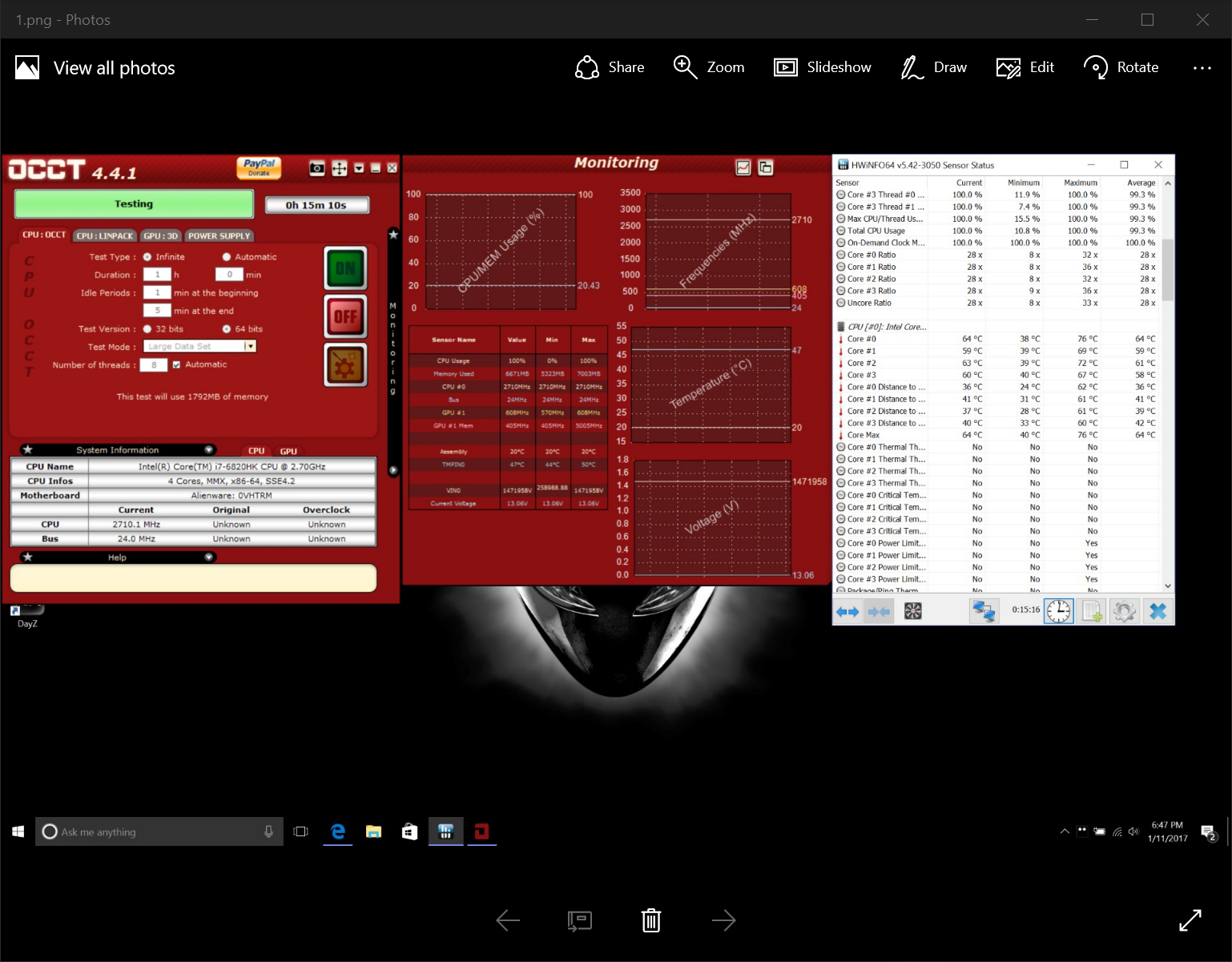This screenshot has width=1232, height=962.
Task: Click the red OFF stop button in OCCT
Action: tap(345, 316)
